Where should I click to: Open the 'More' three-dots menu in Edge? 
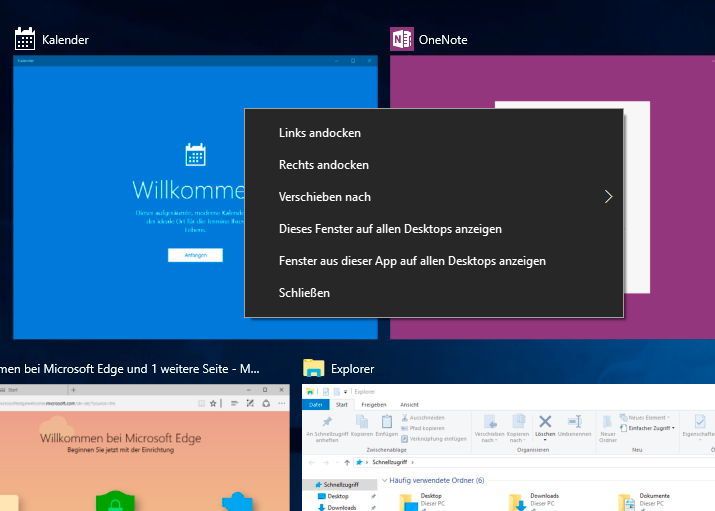pos(282,403)
